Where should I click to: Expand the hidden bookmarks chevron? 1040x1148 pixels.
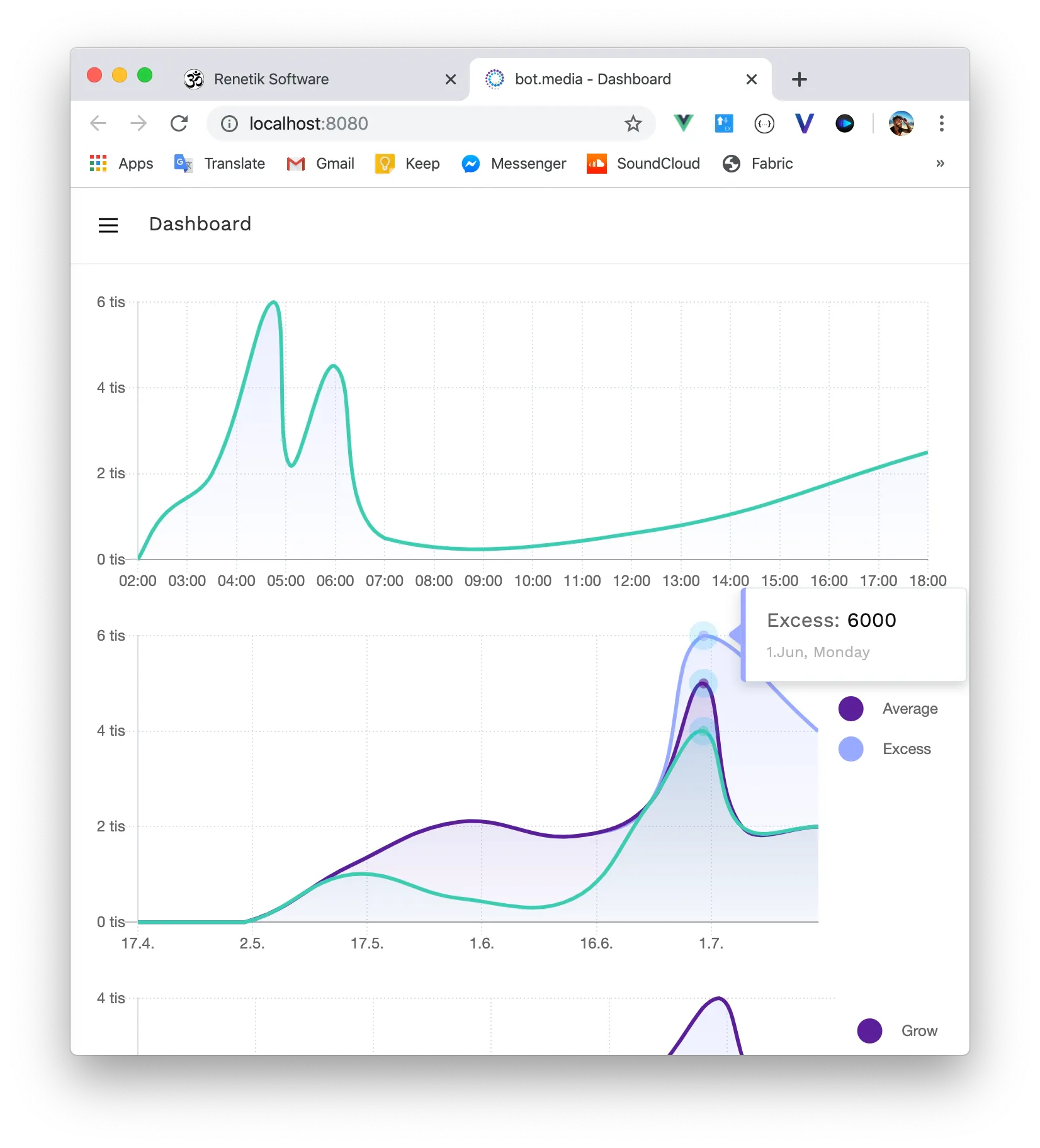940,164
